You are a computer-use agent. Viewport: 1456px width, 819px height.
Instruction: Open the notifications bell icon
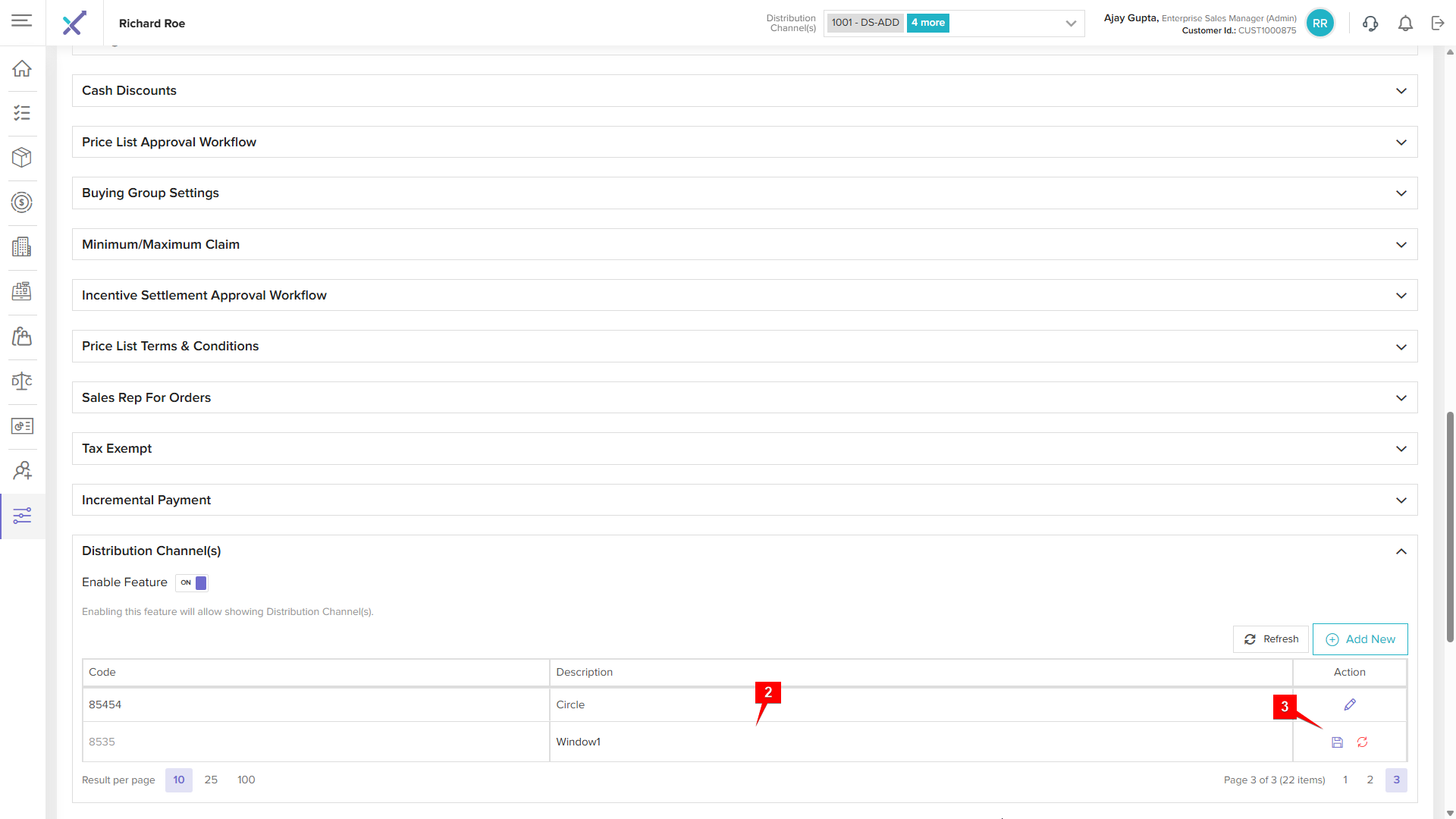[1405, 24]
